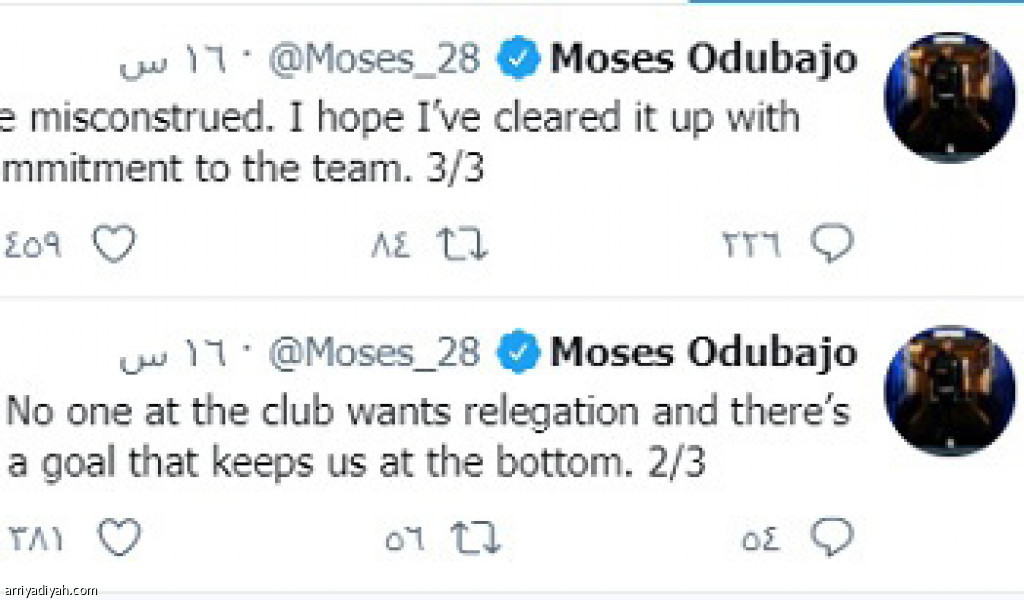
Task: Reply to the 3/3 tweet
Action: click(x=833, y=244)
